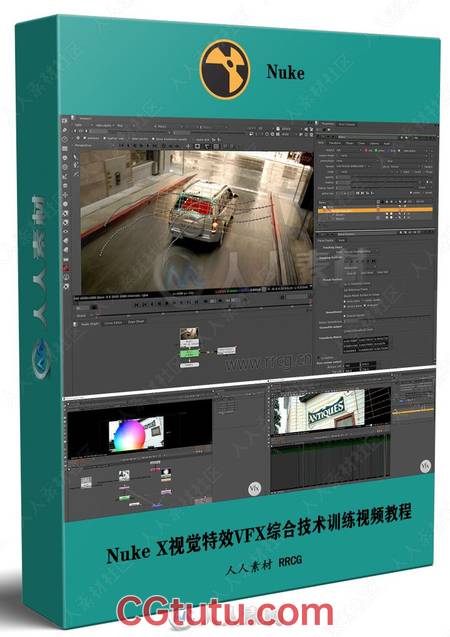450x637 pixels.
Task: Click the Clear fwd tracking button
Action: point(383,272)
